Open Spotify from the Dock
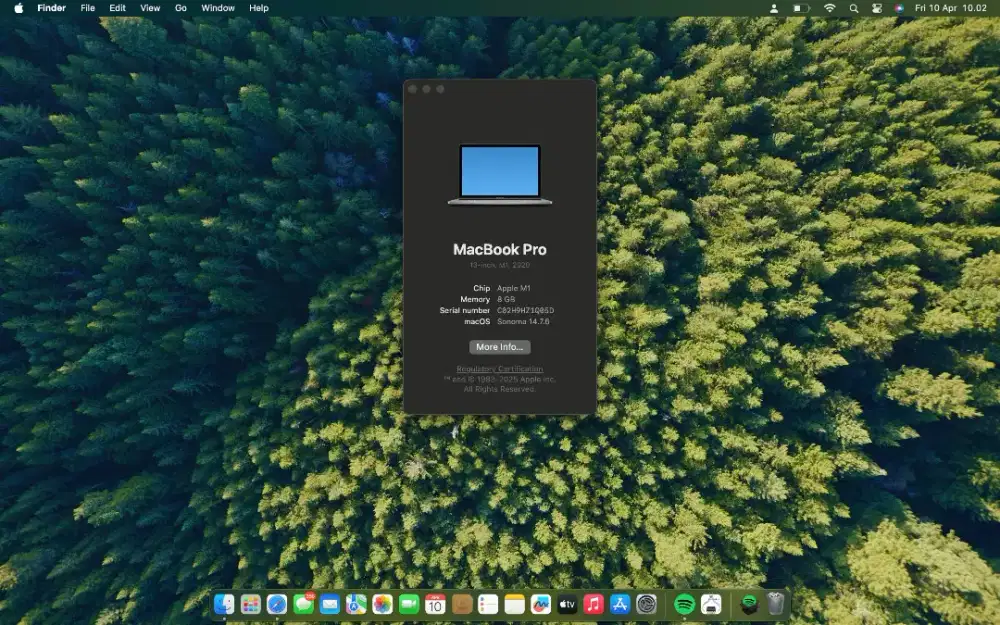 [683, 604]
